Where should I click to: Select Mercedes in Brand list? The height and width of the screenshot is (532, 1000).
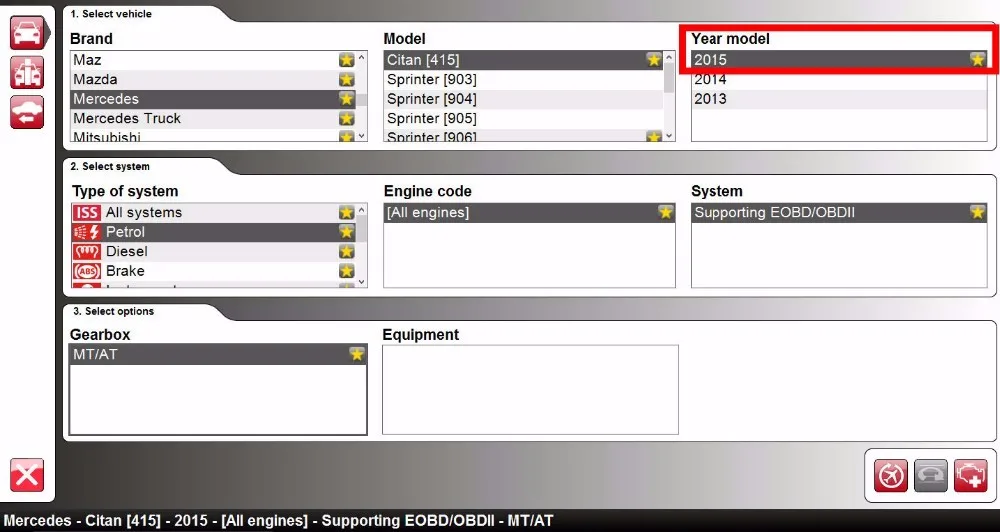pyautogui.click(x=213, y=99)
